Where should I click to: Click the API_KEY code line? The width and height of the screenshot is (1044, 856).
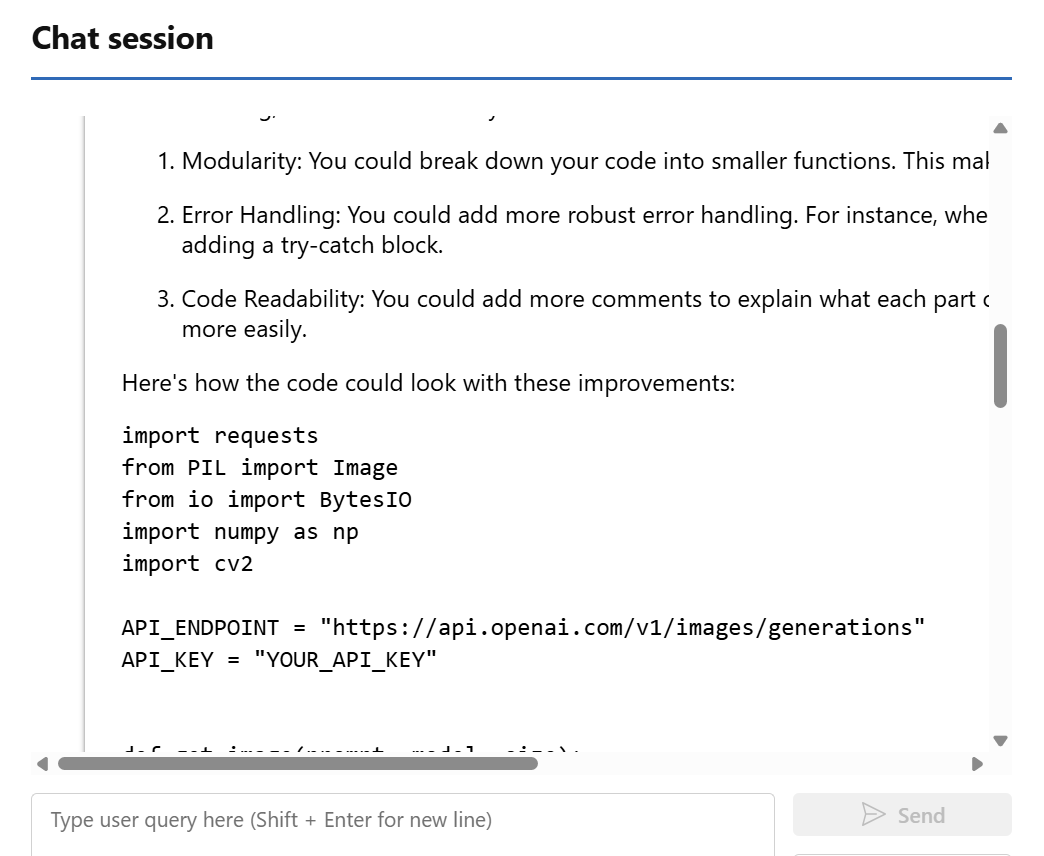click(280, 660)
